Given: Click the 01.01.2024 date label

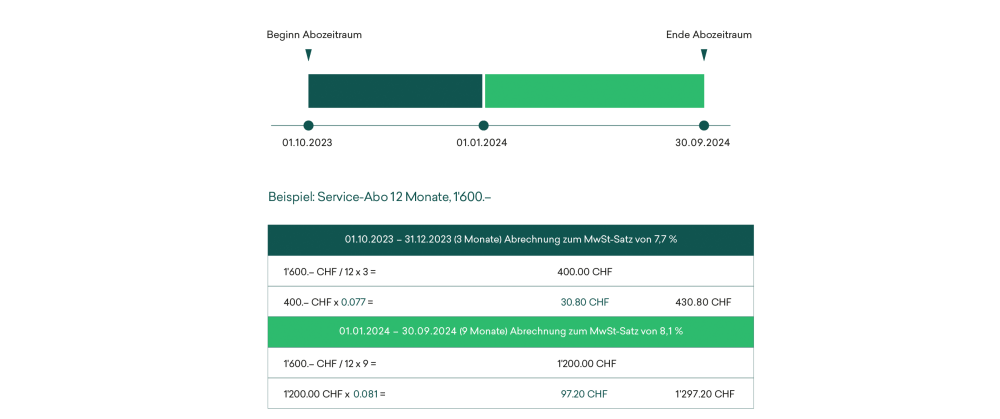Looking at the screenshot, I should point(482,143).
